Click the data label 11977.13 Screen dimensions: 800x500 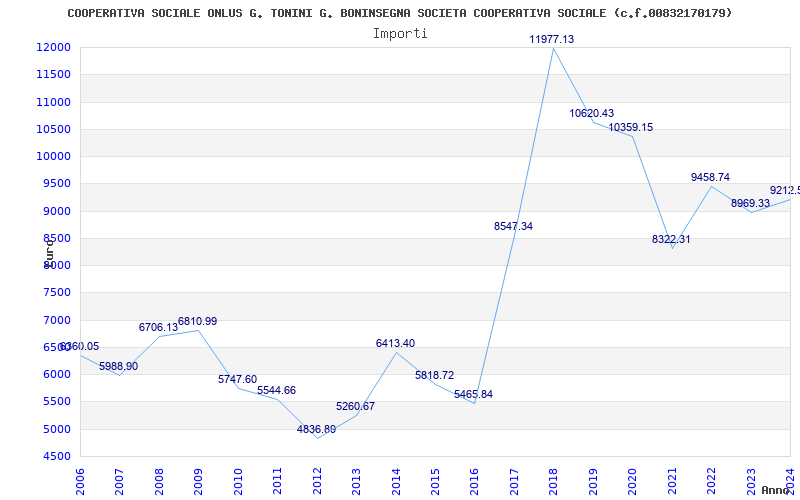(552, 39)
